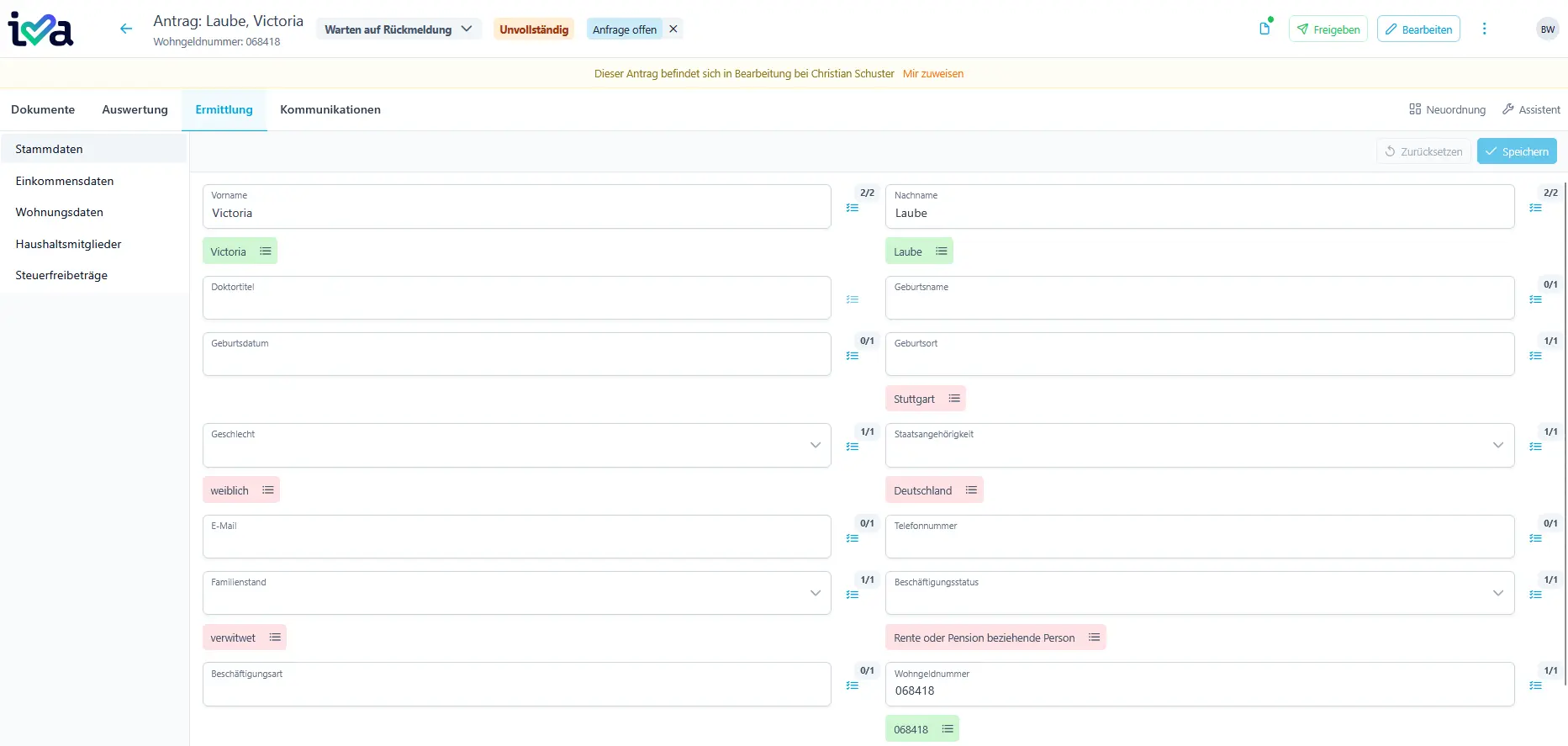Open checklist icon beside Vorname field
This screenshot has height=746, width=1568.
click(853, 208)
